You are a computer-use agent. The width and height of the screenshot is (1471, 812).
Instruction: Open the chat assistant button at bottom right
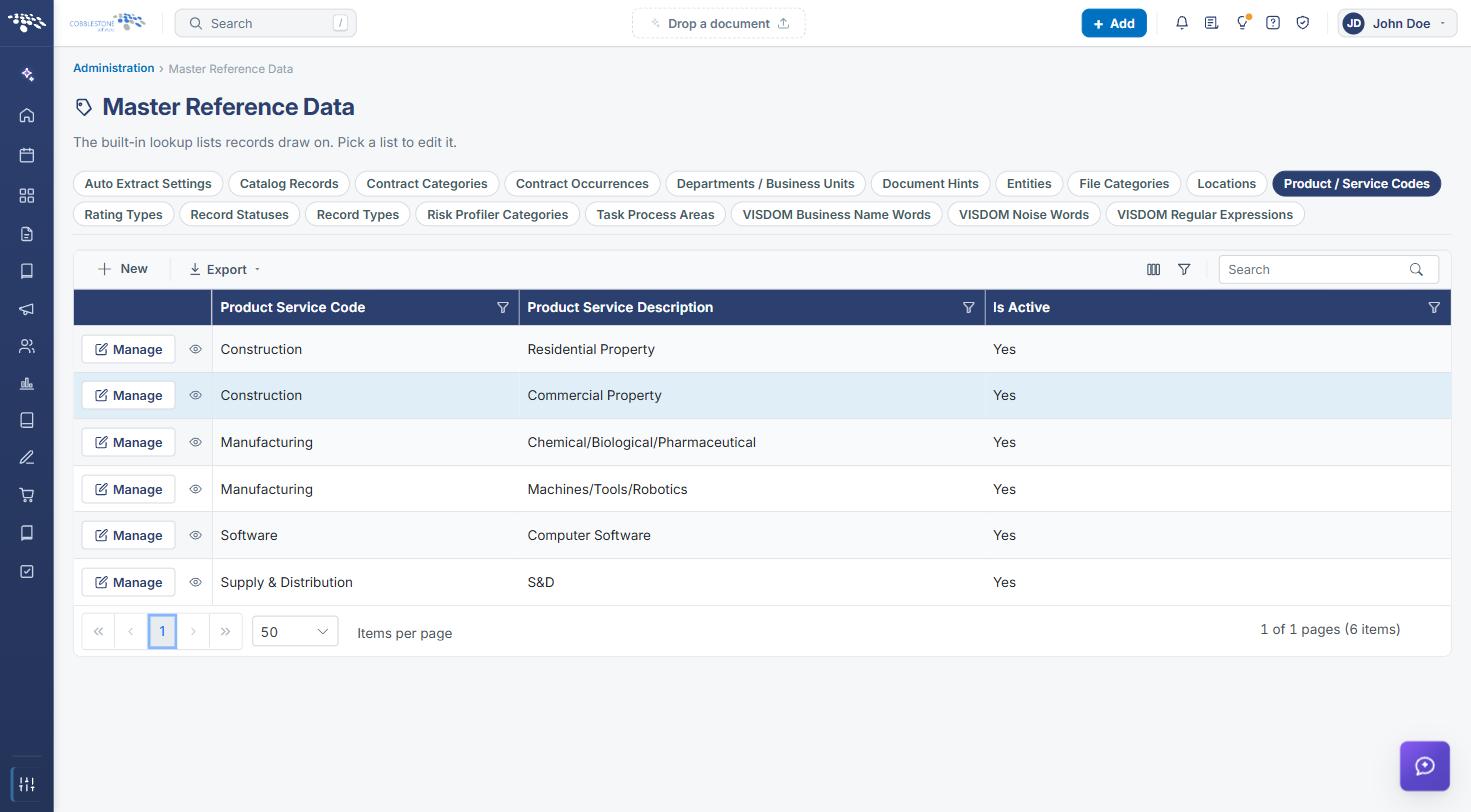tap(1425, 766)
